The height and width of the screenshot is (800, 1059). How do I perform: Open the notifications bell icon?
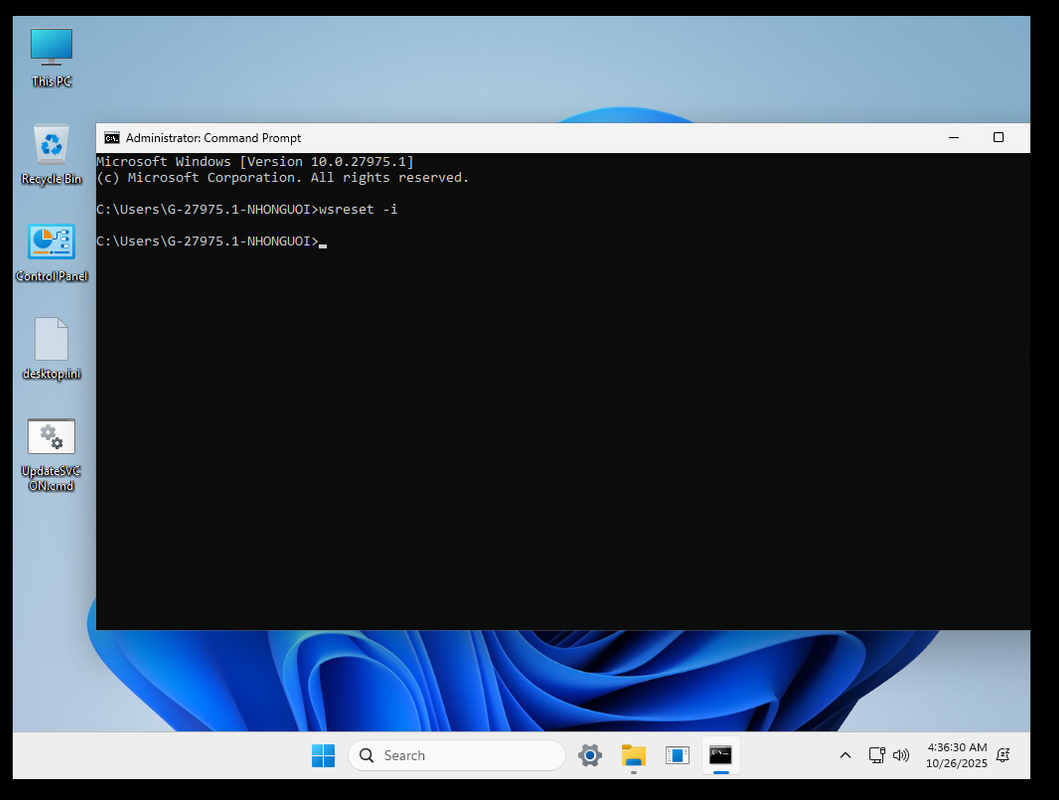point(1004,755)
